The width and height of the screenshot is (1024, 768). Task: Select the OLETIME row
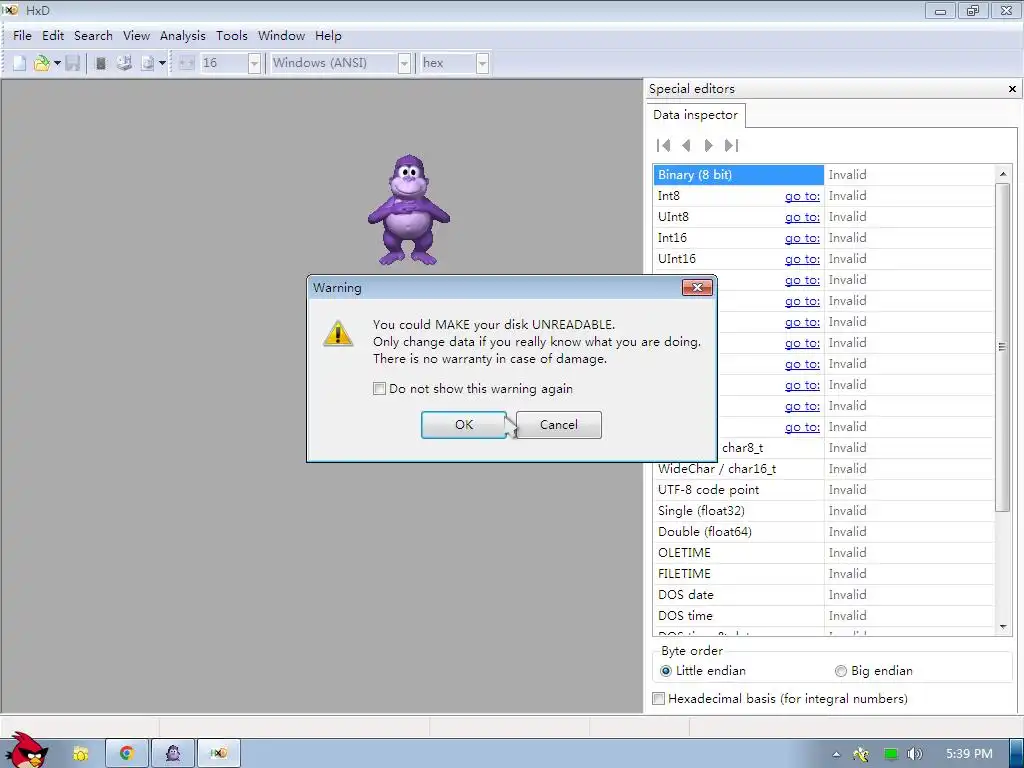[824, 552]
